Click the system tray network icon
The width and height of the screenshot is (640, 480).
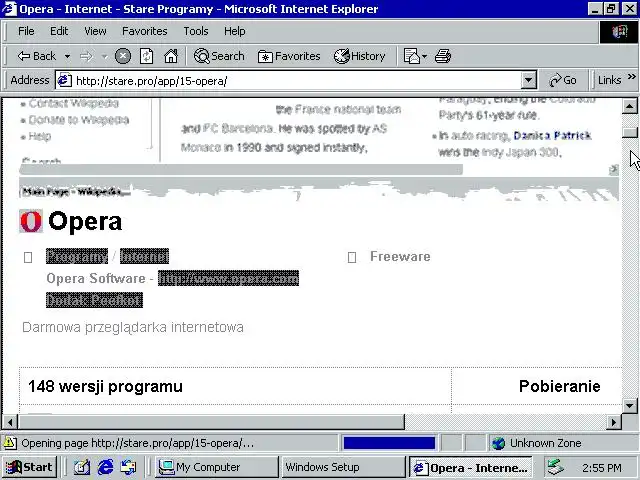click(x=556, y=467)
